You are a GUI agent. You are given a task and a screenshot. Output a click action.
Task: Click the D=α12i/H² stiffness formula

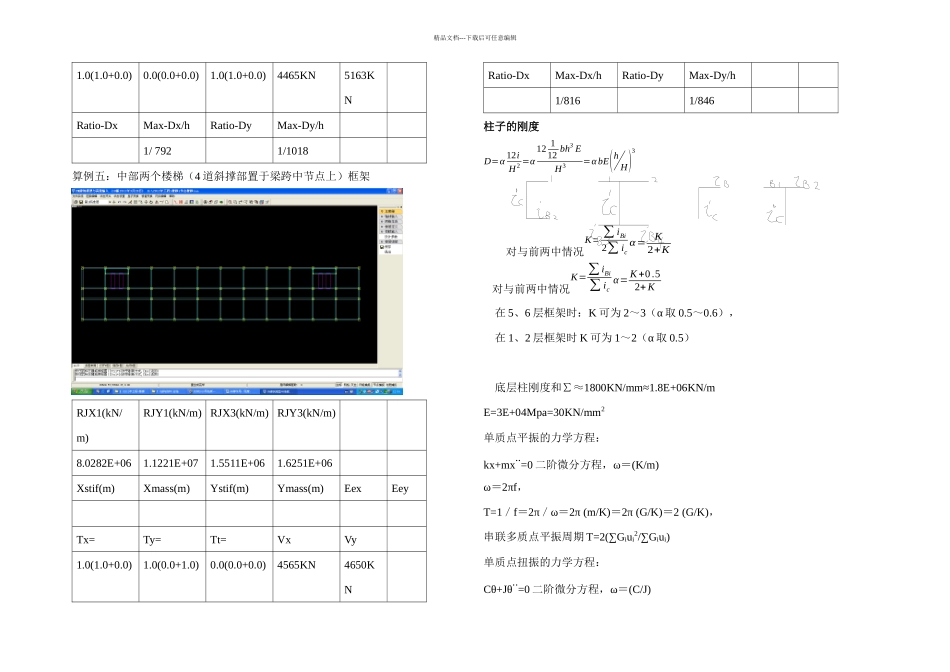pyautogui.click(x=560, y=158)
